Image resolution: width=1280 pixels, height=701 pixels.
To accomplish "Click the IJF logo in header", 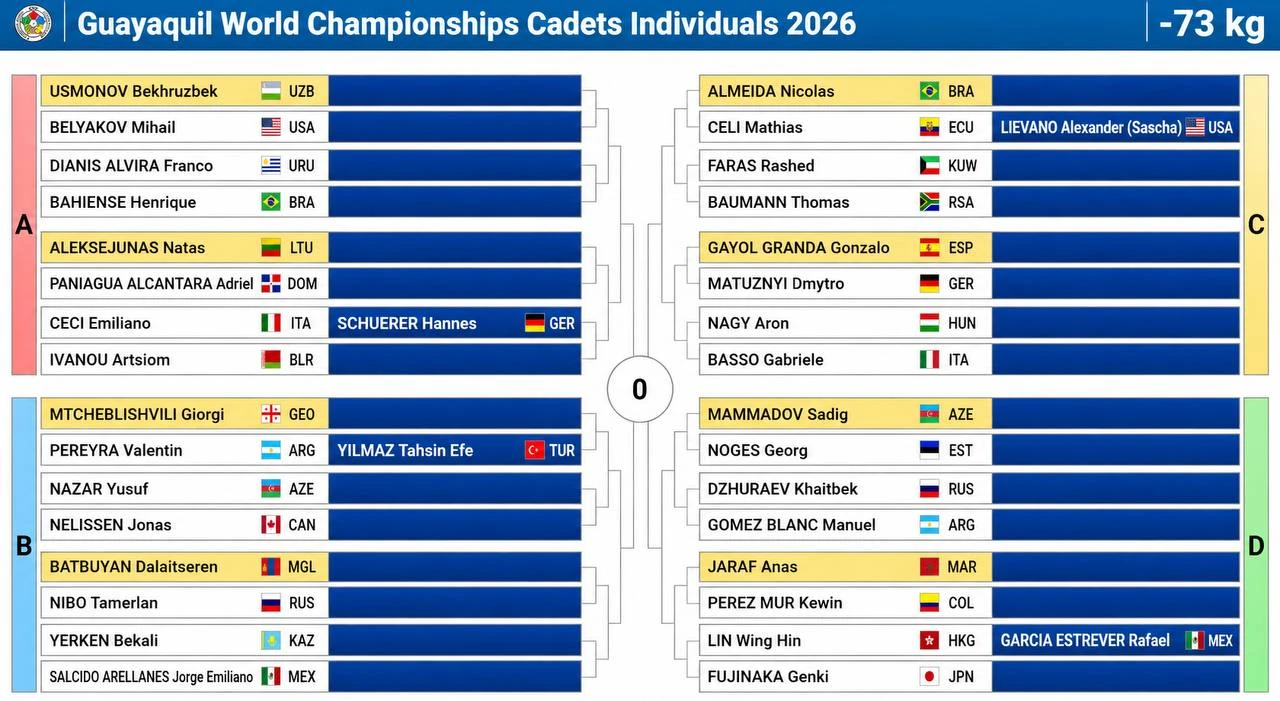I will click(33, 24).
